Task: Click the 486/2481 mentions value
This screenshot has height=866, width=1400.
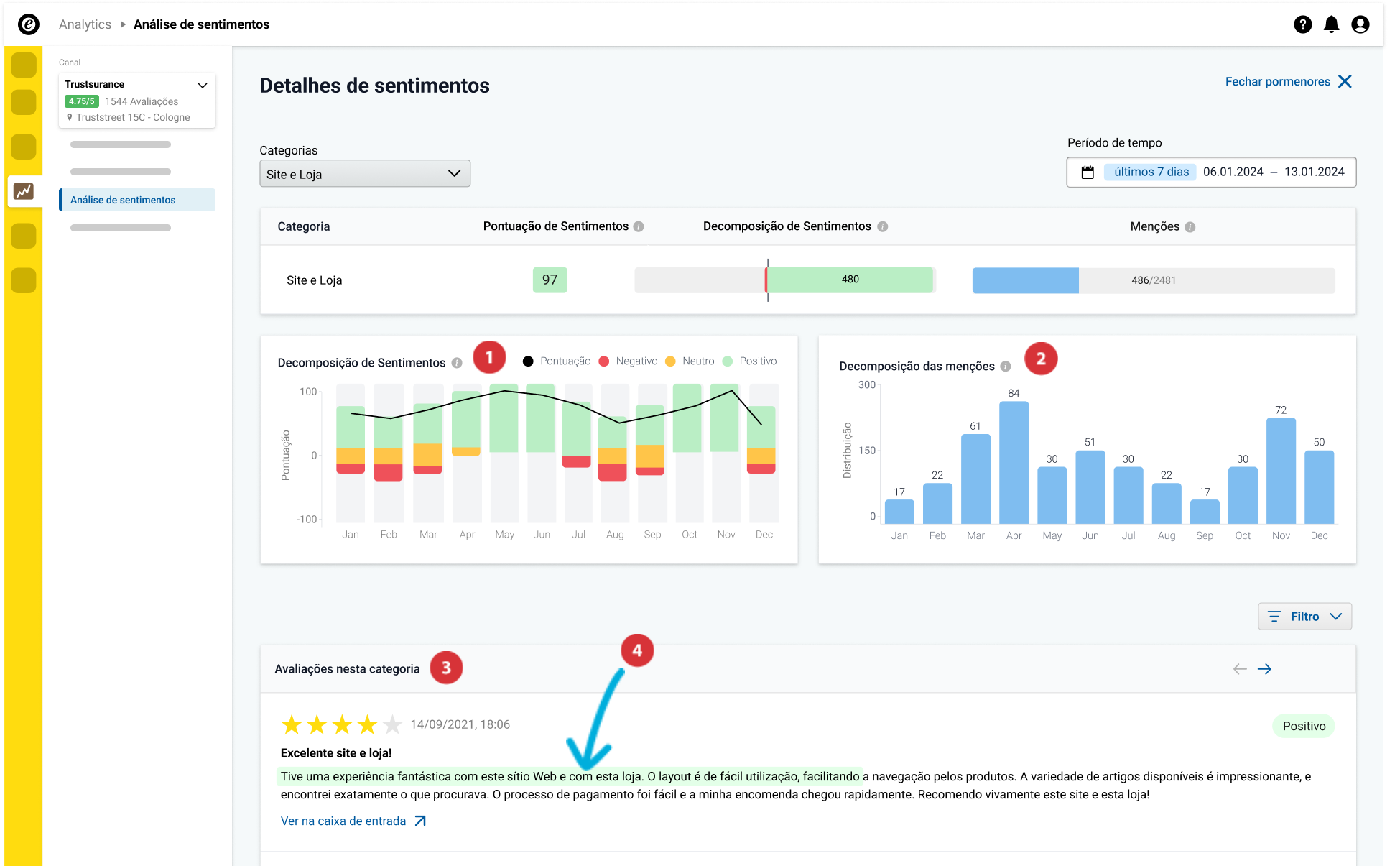Action: [x=1154, y=280]
